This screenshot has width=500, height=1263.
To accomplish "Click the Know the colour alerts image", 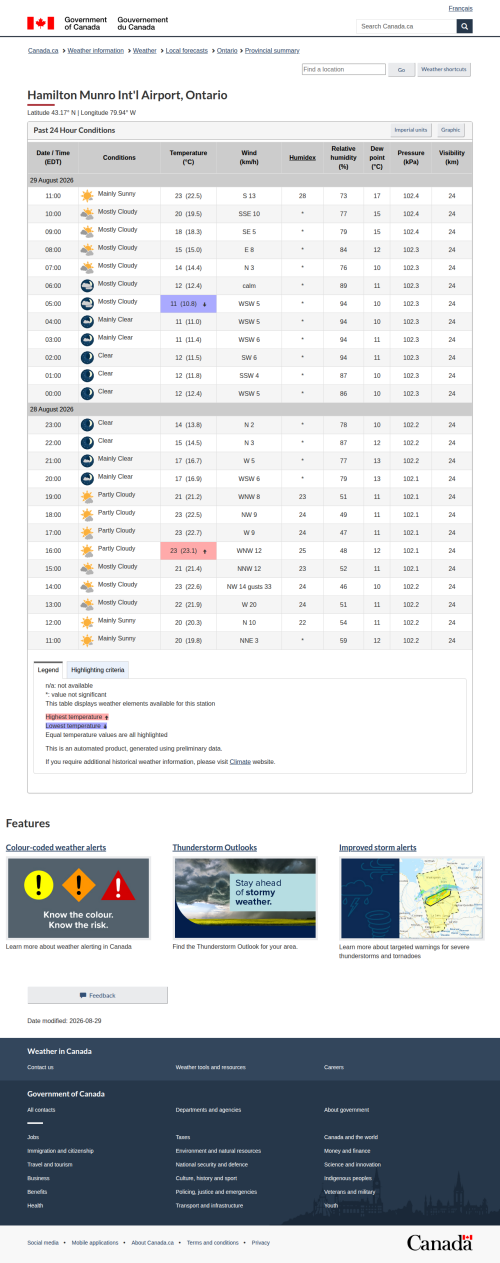I will (78, 897).
